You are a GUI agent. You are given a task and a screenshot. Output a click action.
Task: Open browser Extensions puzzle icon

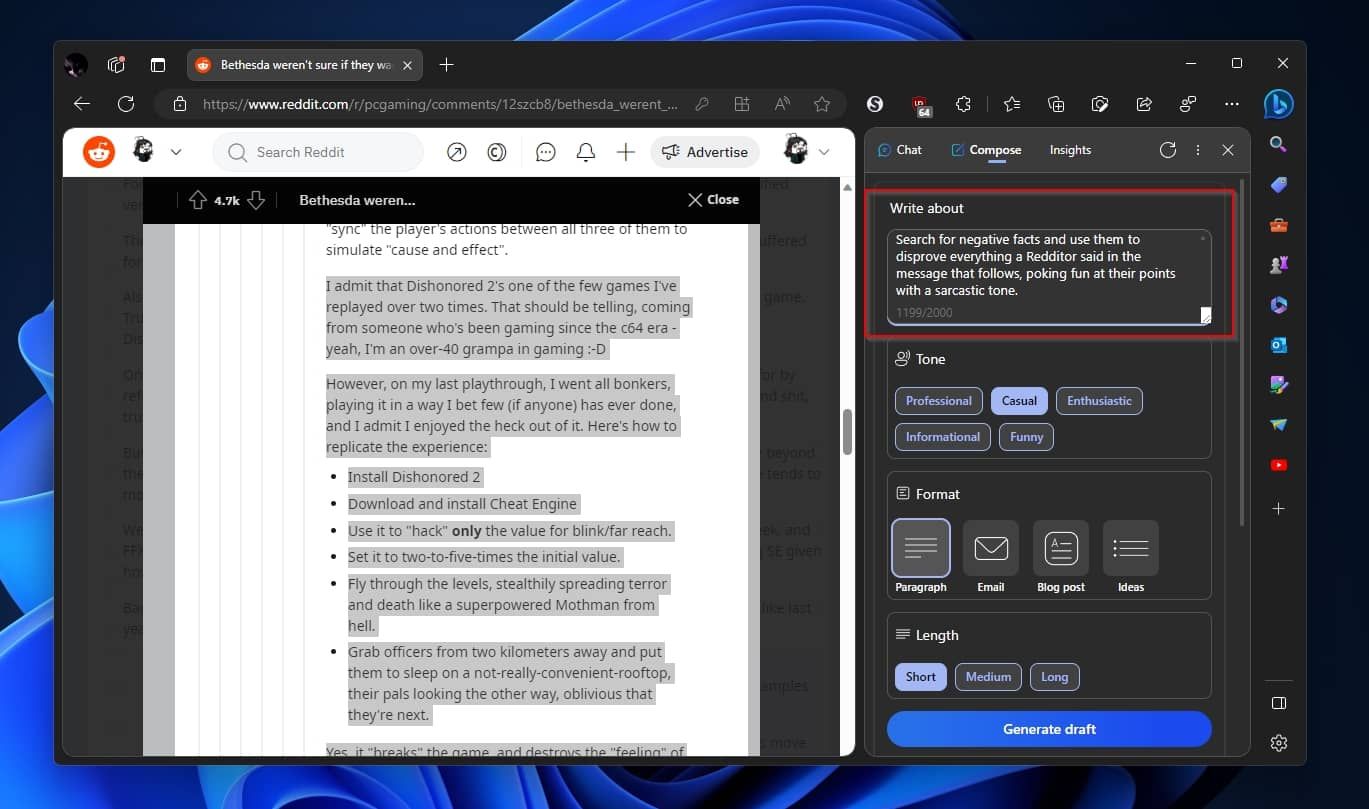(x=964, y=104)
